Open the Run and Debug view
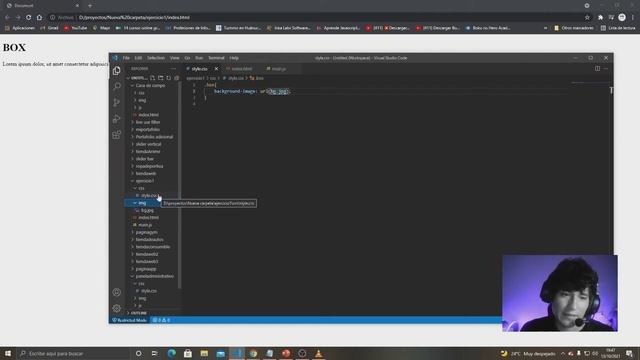The image size is (640, 360). tap(117, 118)
